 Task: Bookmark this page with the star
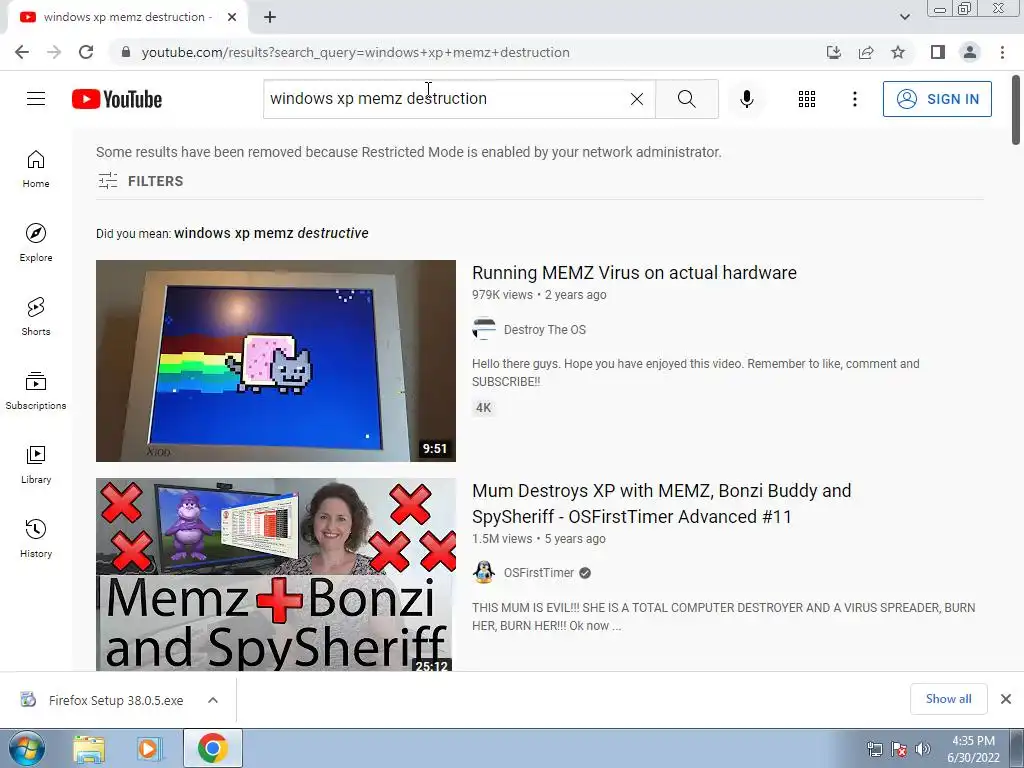point(898,52)
